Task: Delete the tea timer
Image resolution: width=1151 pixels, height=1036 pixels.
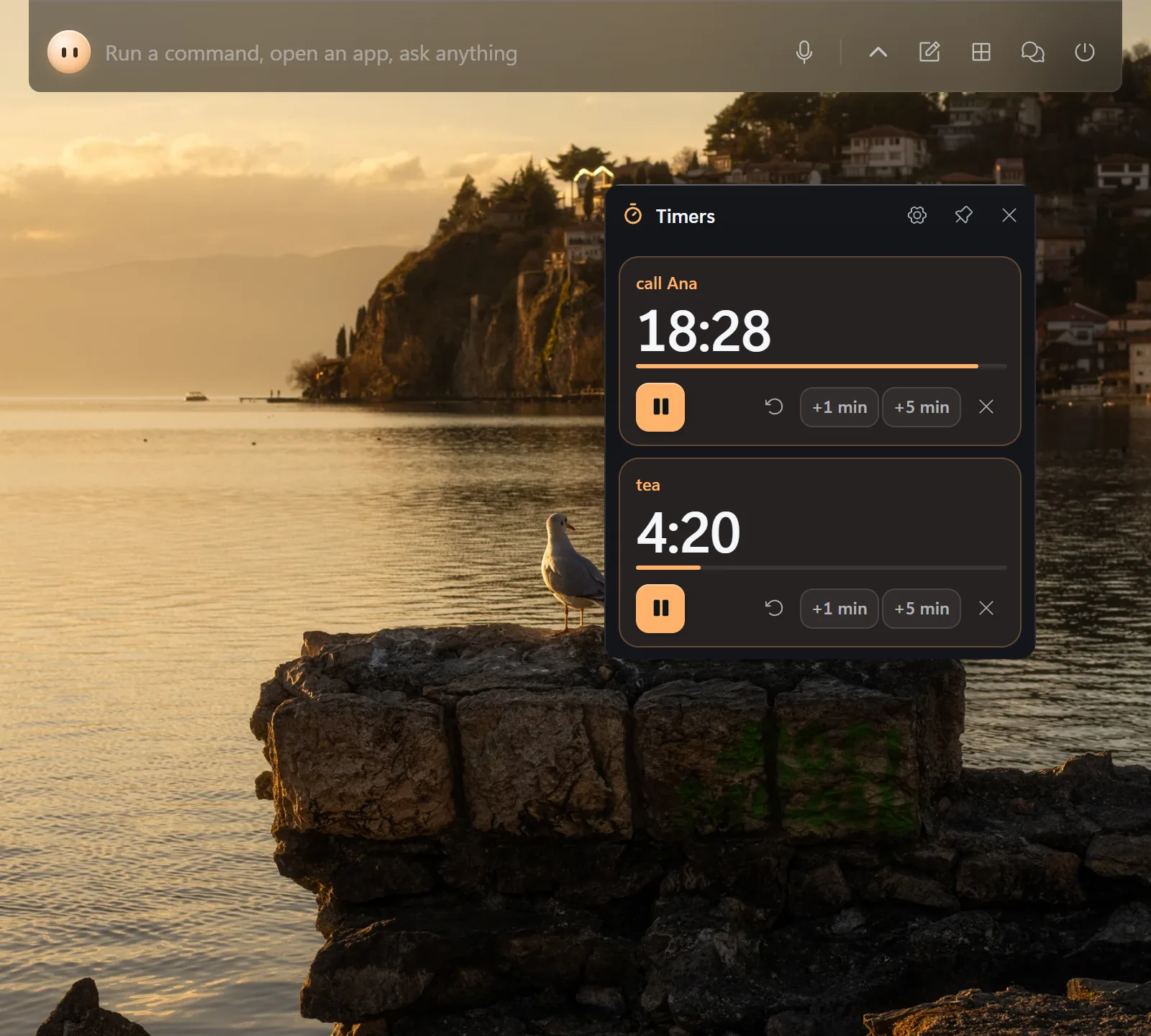Action: [x=986, y=609]
